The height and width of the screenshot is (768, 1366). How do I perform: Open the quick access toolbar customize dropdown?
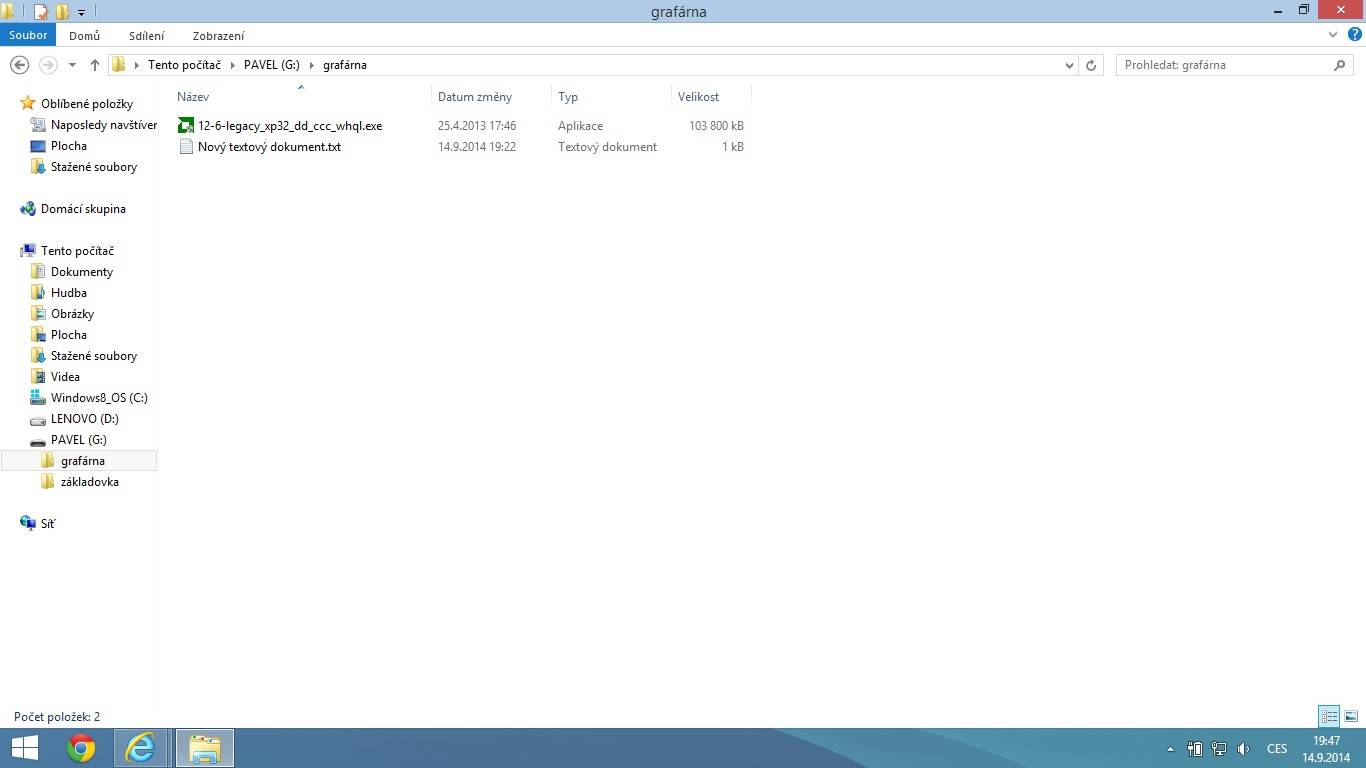coord(82,12)
